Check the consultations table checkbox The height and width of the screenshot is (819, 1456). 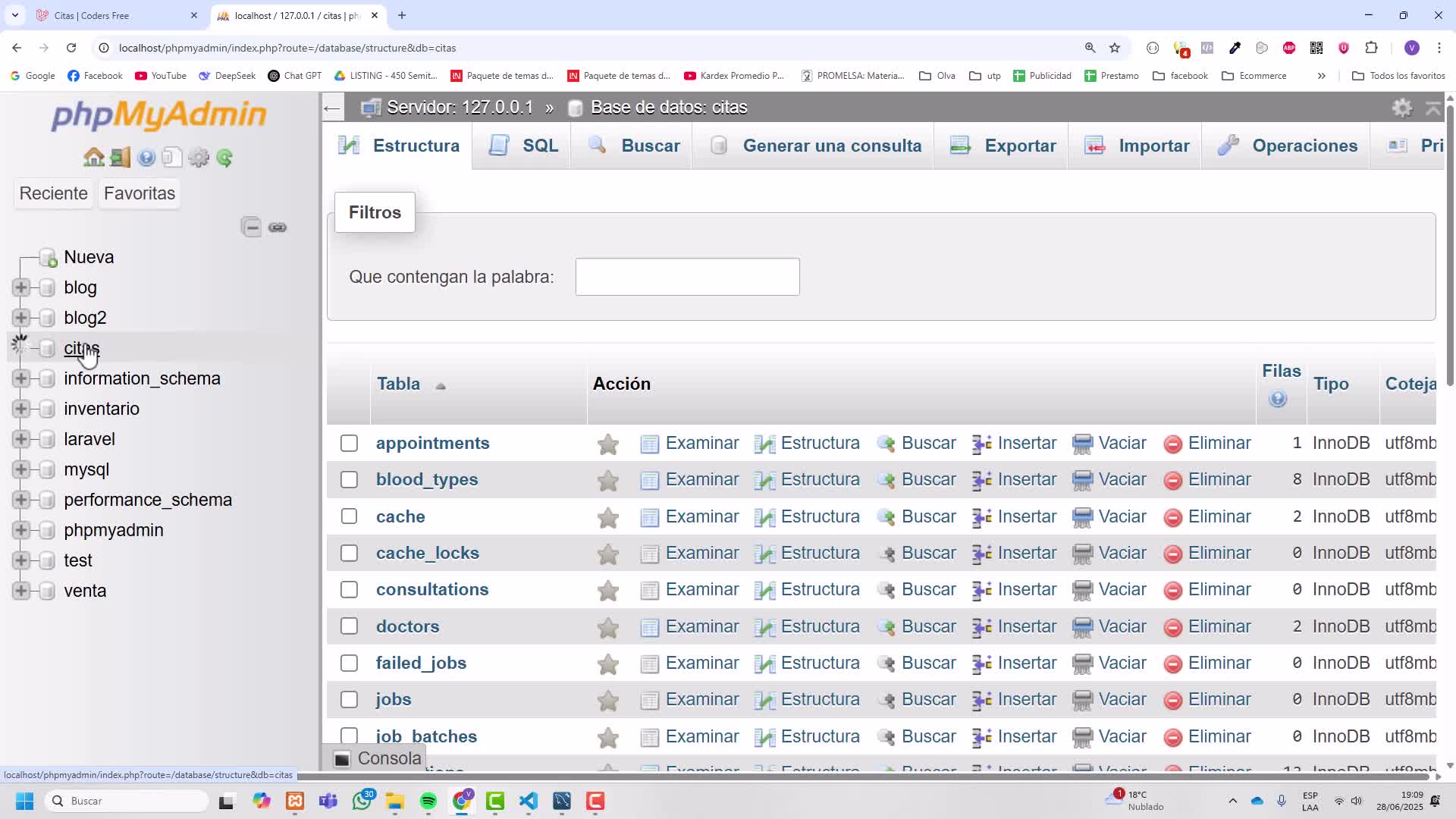(349, 589)
